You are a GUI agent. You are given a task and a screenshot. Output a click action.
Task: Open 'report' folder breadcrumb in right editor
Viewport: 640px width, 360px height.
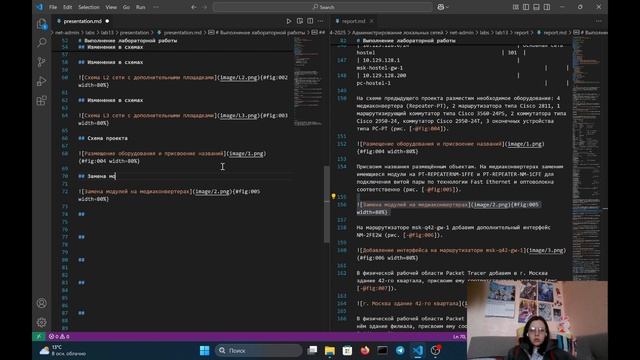click(x=521, y=33)
